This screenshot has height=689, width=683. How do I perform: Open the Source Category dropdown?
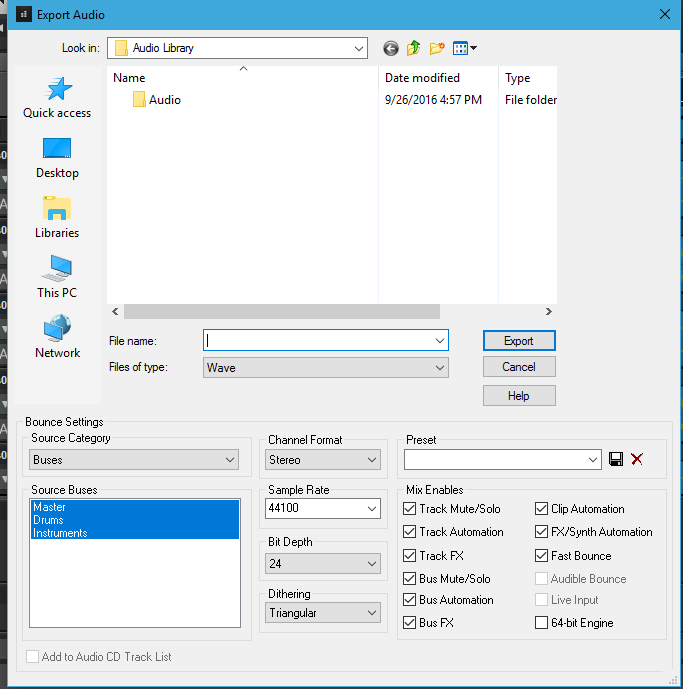(134, 460)
